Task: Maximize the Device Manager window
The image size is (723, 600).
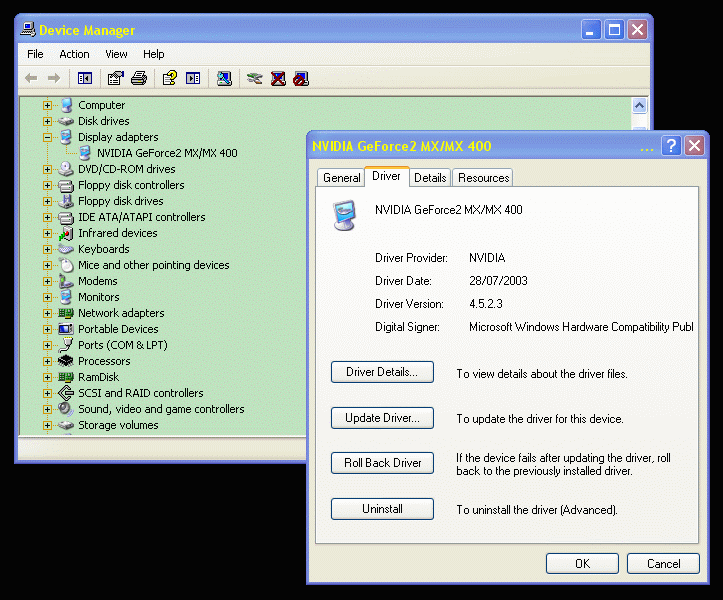Action: pos(614,30)
